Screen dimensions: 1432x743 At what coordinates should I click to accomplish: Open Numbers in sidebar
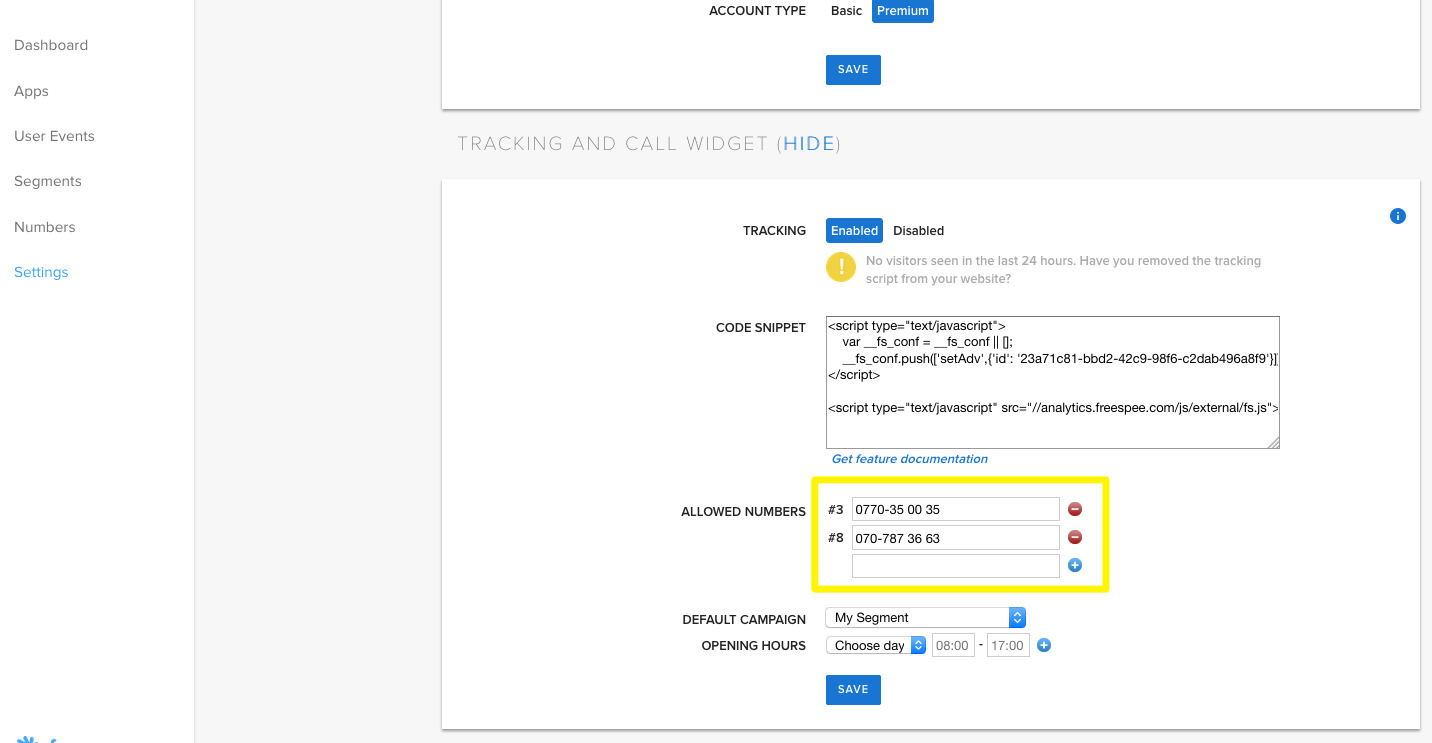(x=45, y=227)
